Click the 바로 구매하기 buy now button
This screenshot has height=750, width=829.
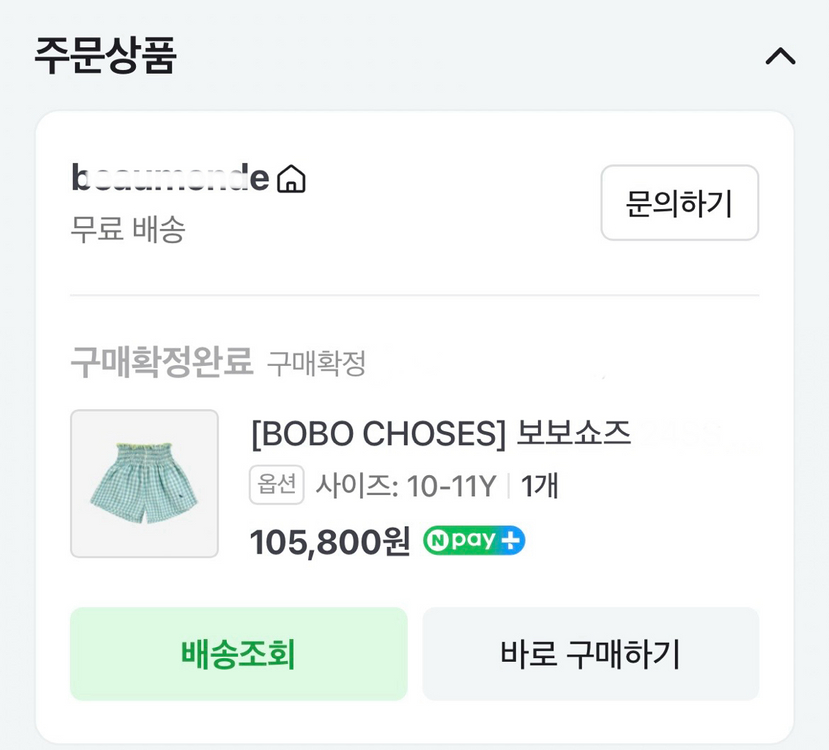point(590,653)
